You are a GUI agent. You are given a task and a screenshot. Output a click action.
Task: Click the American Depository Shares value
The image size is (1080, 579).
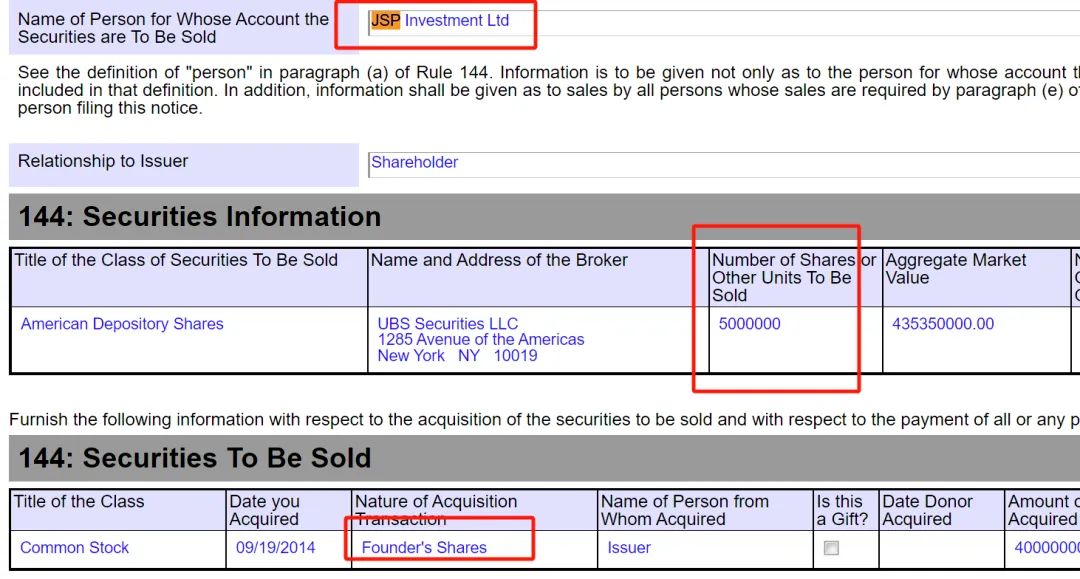point(122,324)
